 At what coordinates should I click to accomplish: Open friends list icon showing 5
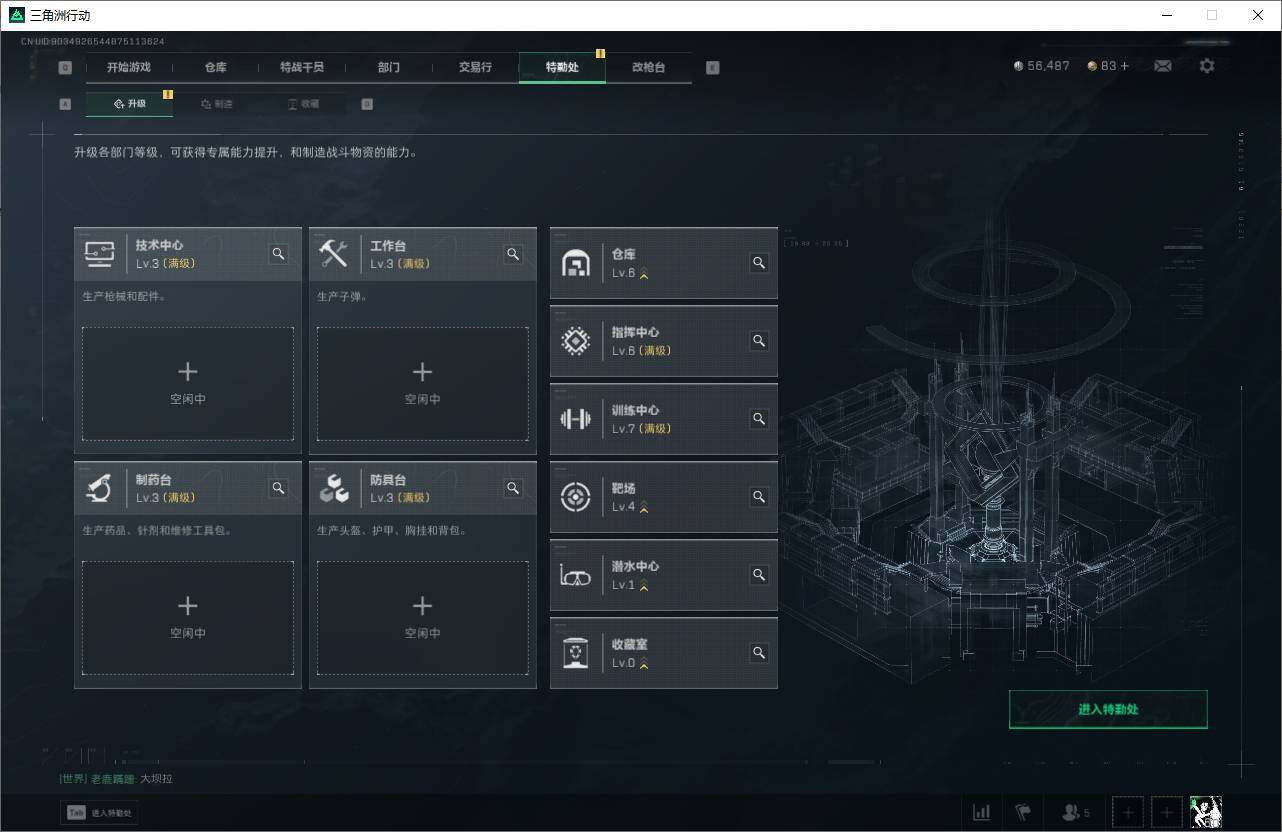1070,812
